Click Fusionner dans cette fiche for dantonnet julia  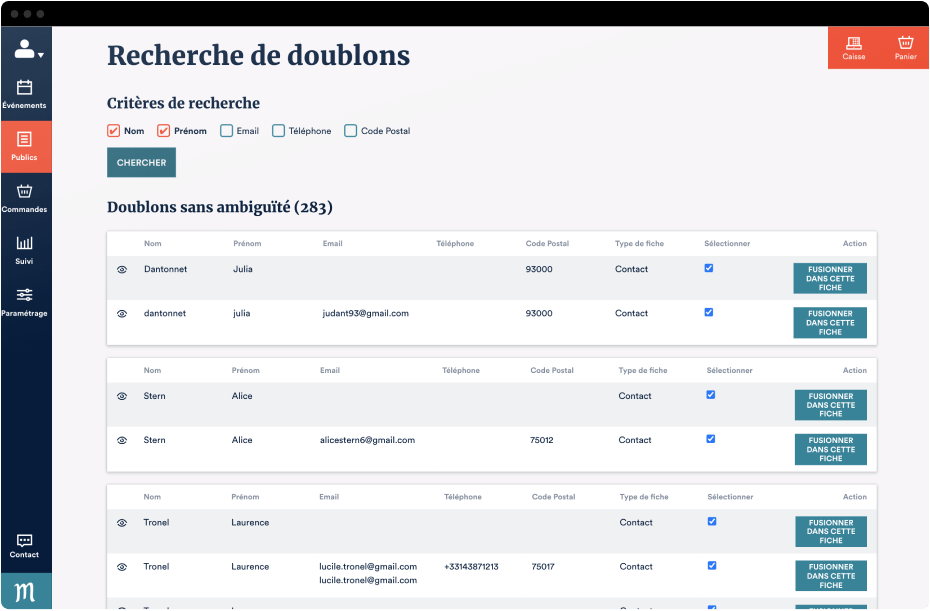point(830,323)
